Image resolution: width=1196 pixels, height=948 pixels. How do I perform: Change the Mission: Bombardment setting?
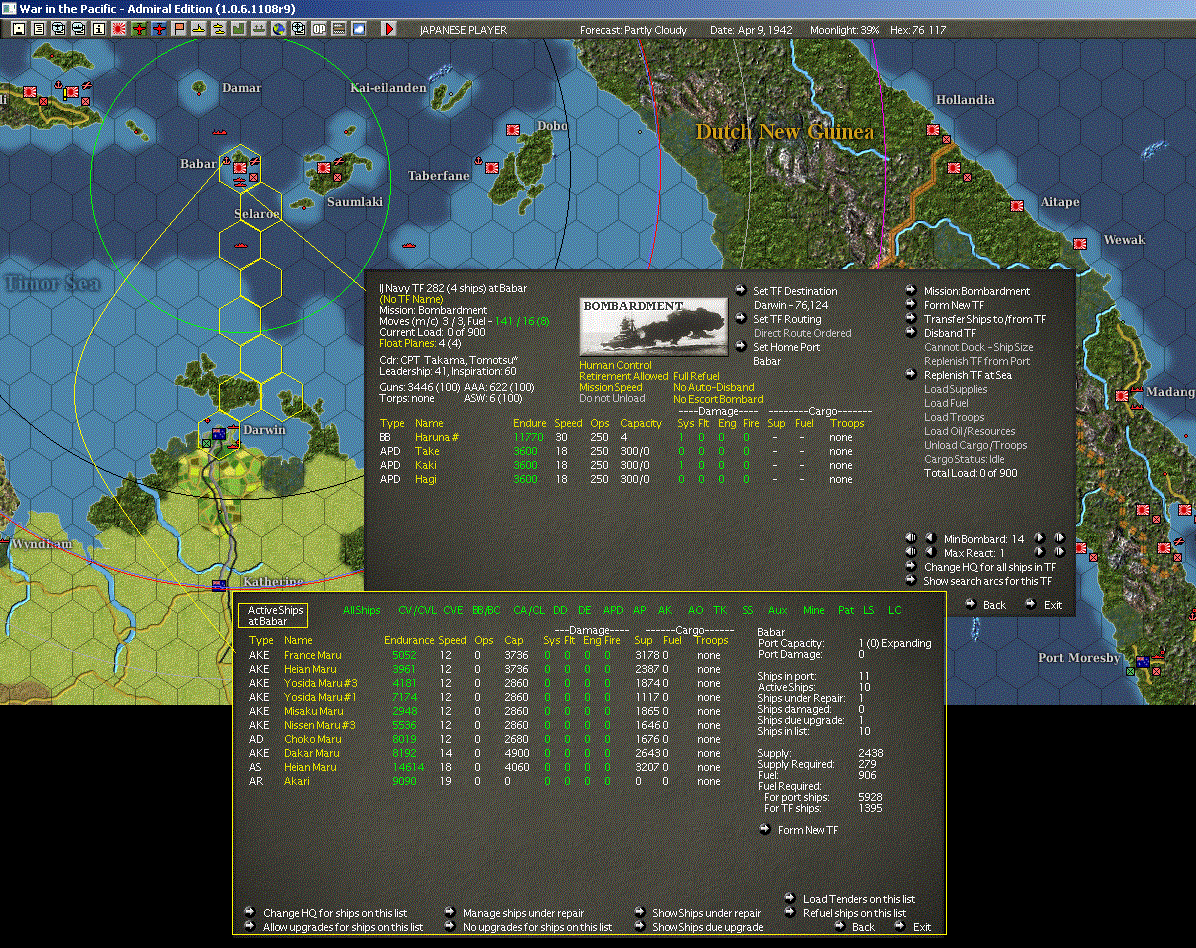[x=976, y=291]
